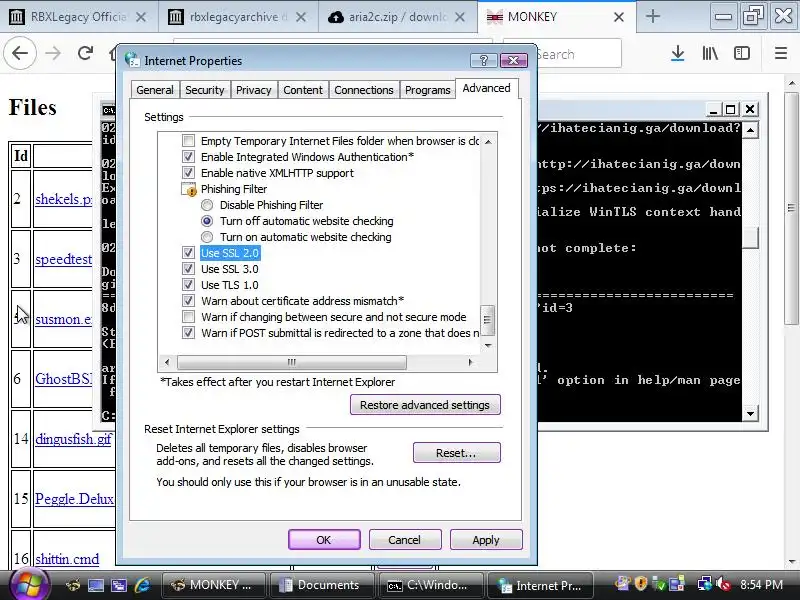Open the Windows Start orb
Screen dimensions: 800x600
(x=29, y=585)
